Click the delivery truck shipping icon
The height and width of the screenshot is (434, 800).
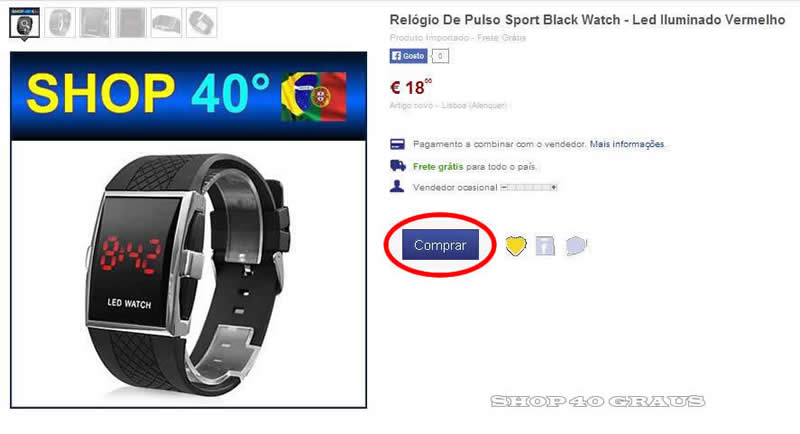(398, 166)
